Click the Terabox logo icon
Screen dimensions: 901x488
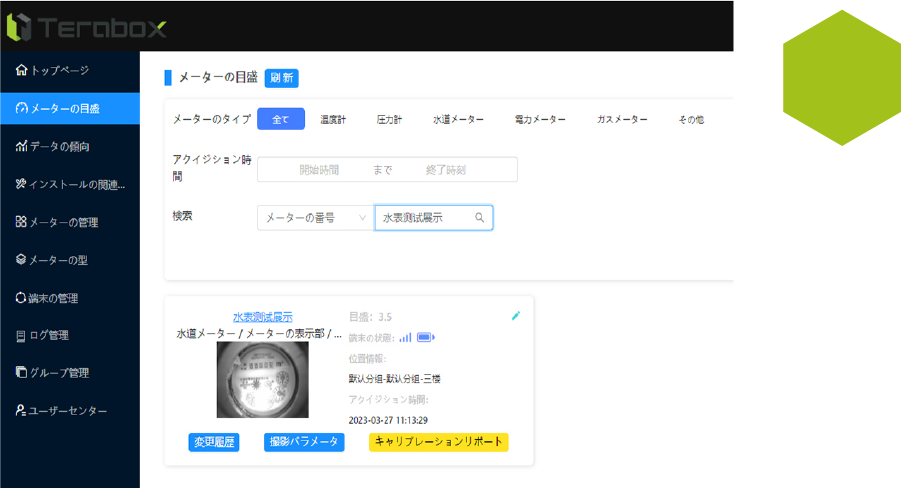click(x=19, y=26)
